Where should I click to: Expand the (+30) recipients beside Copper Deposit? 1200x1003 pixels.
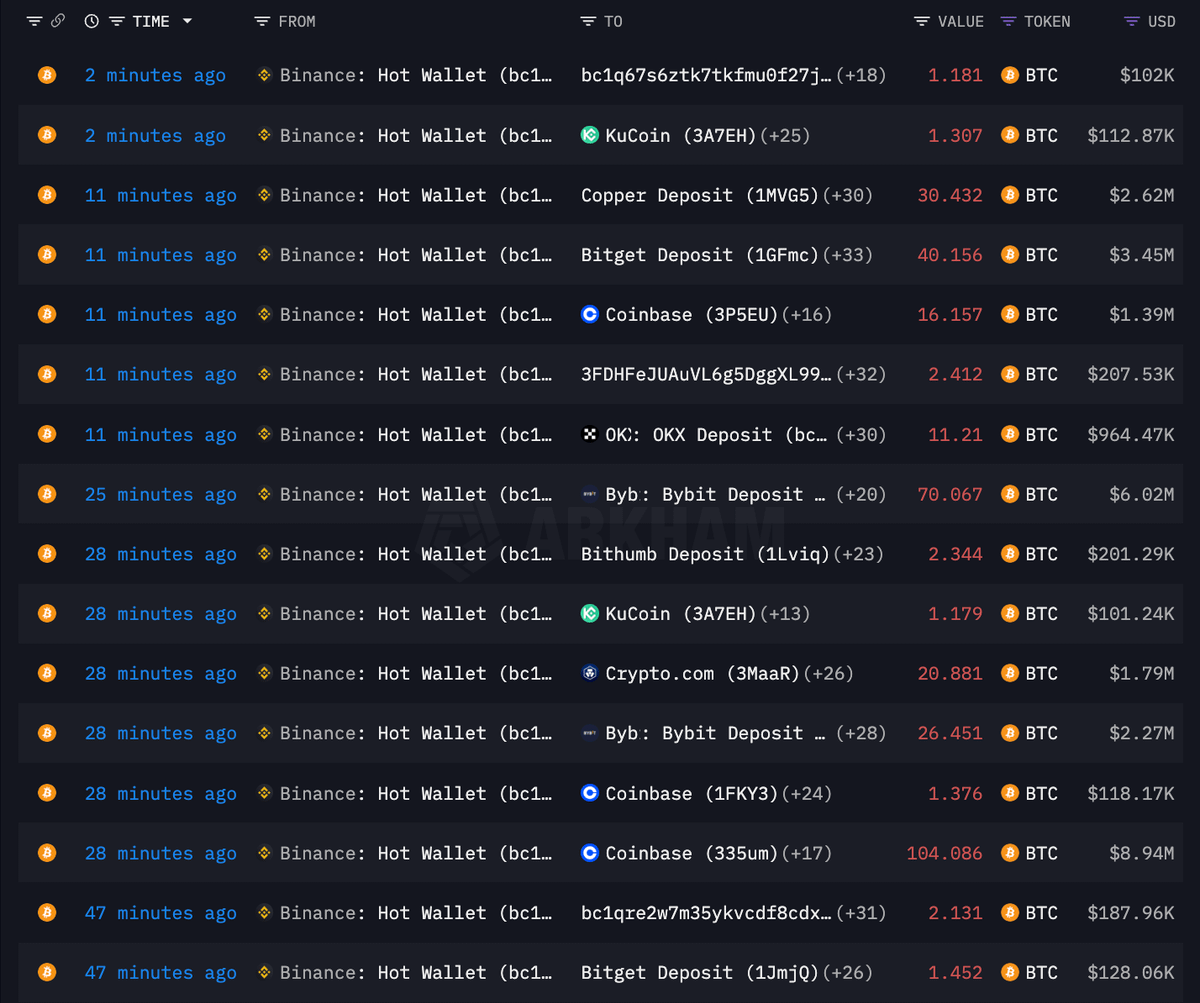point(848,195)
